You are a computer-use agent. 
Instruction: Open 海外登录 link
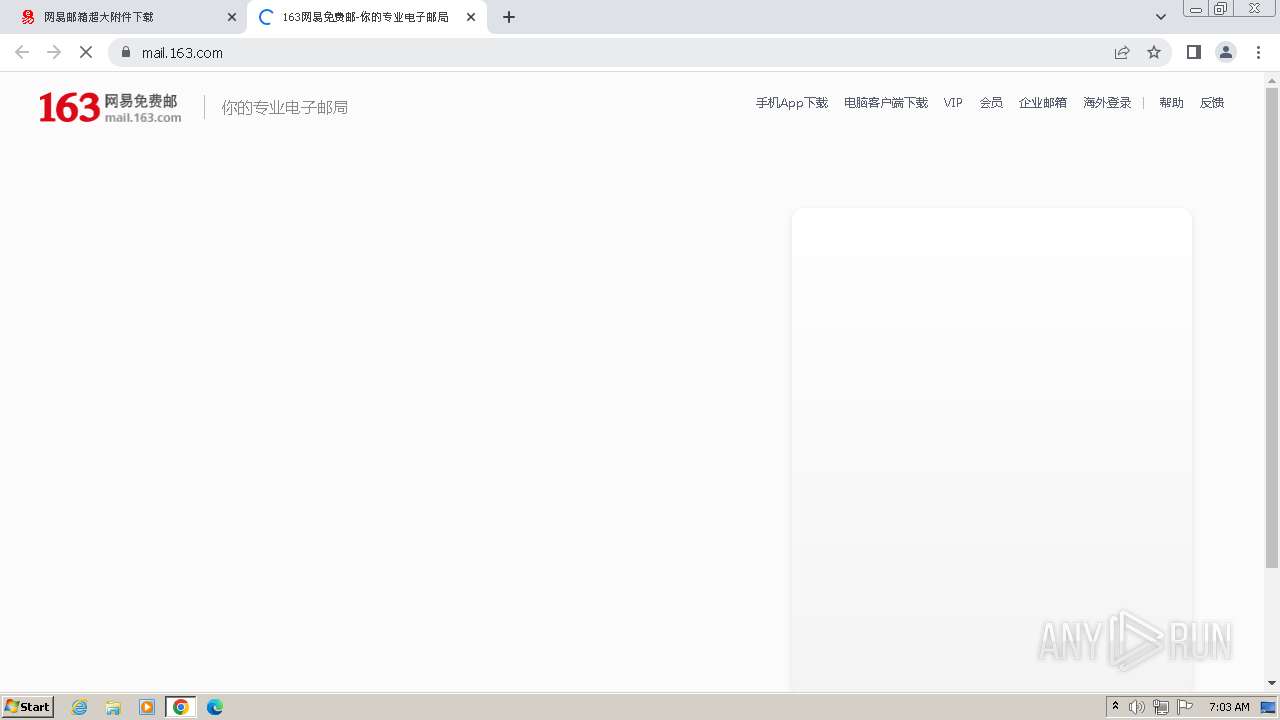(1107, 103)
